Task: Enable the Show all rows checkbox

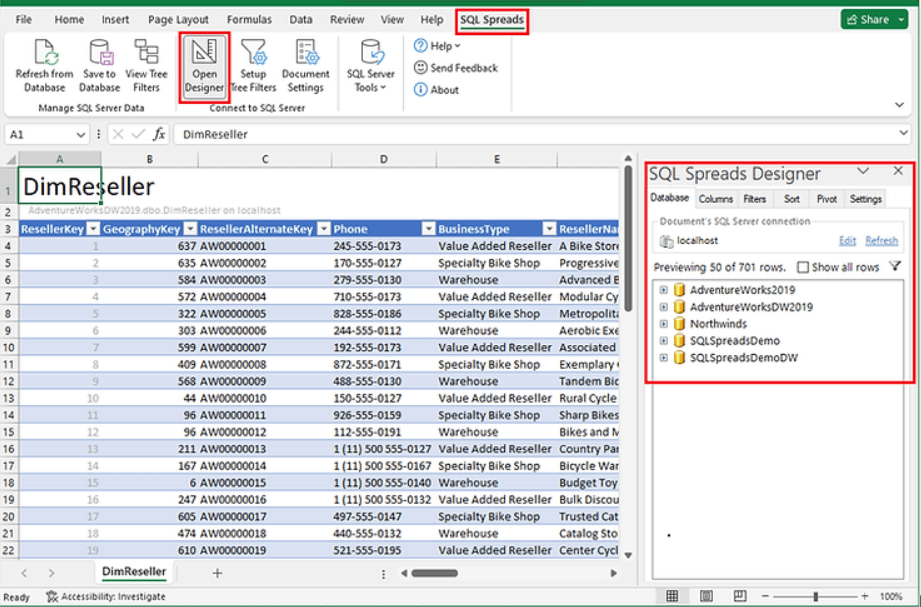Action: pyautogui.click(x=803, y=266)
